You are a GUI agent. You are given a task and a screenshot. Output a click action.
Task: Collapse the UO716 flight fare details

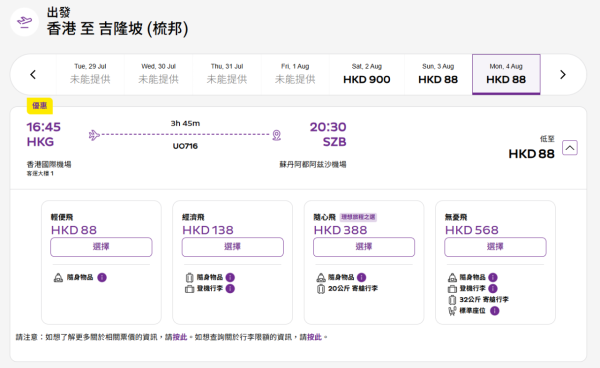coord(570,148)
